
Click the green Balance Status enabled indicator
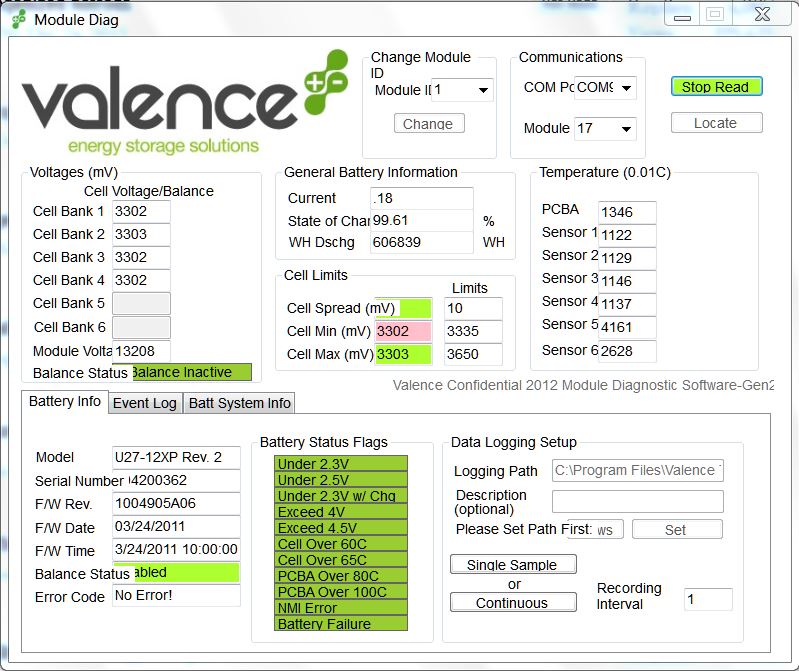point(176,573)
